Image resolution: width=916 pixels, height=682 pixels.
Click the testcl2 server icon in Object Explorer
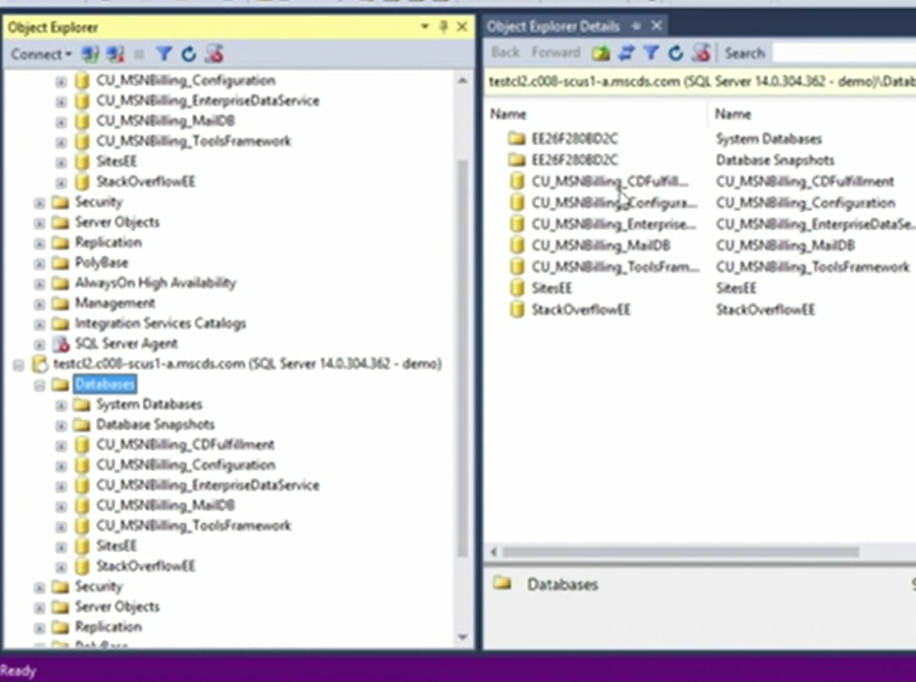(x=39, y=364)
